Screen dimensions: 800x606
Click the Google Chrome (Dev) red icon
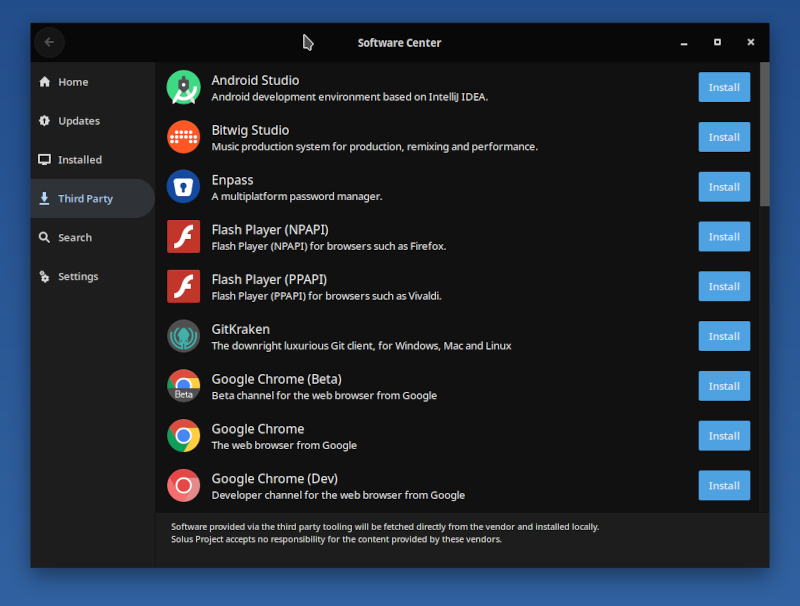pos(183,486)
